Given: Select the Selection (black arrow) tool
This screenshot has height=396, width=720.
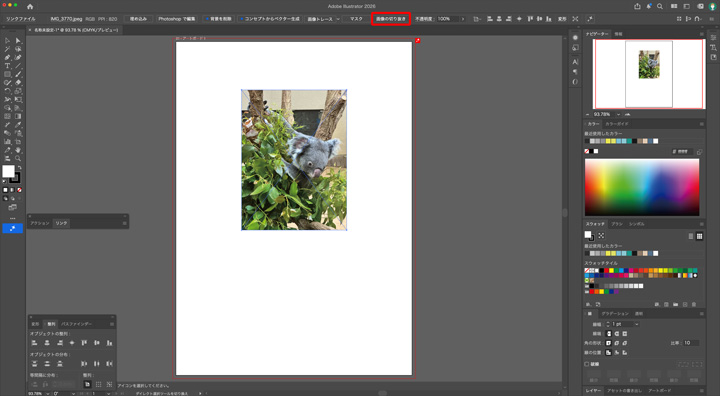Looking at the screenshot, I should click(x=7, y=40).
